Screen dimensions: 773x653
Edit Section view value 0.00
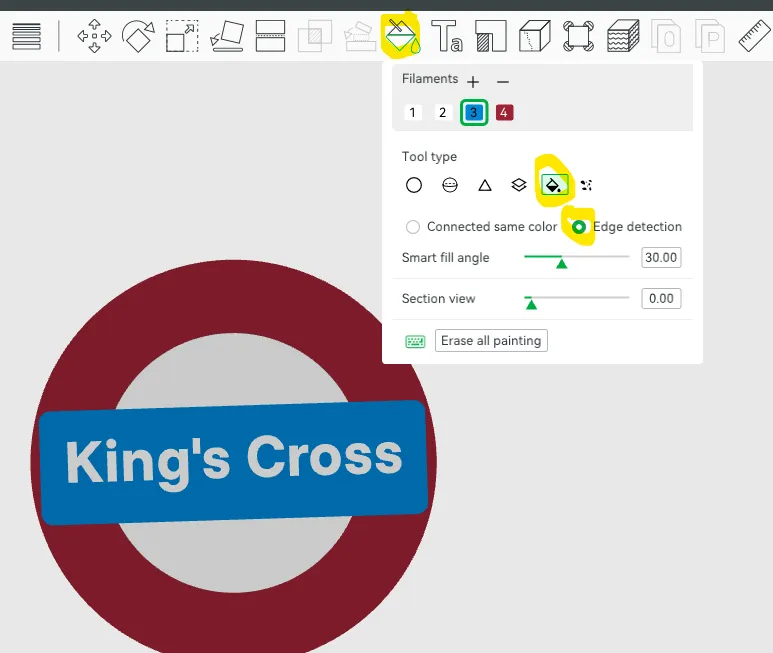pyautogui.click(x=661, y=298)
